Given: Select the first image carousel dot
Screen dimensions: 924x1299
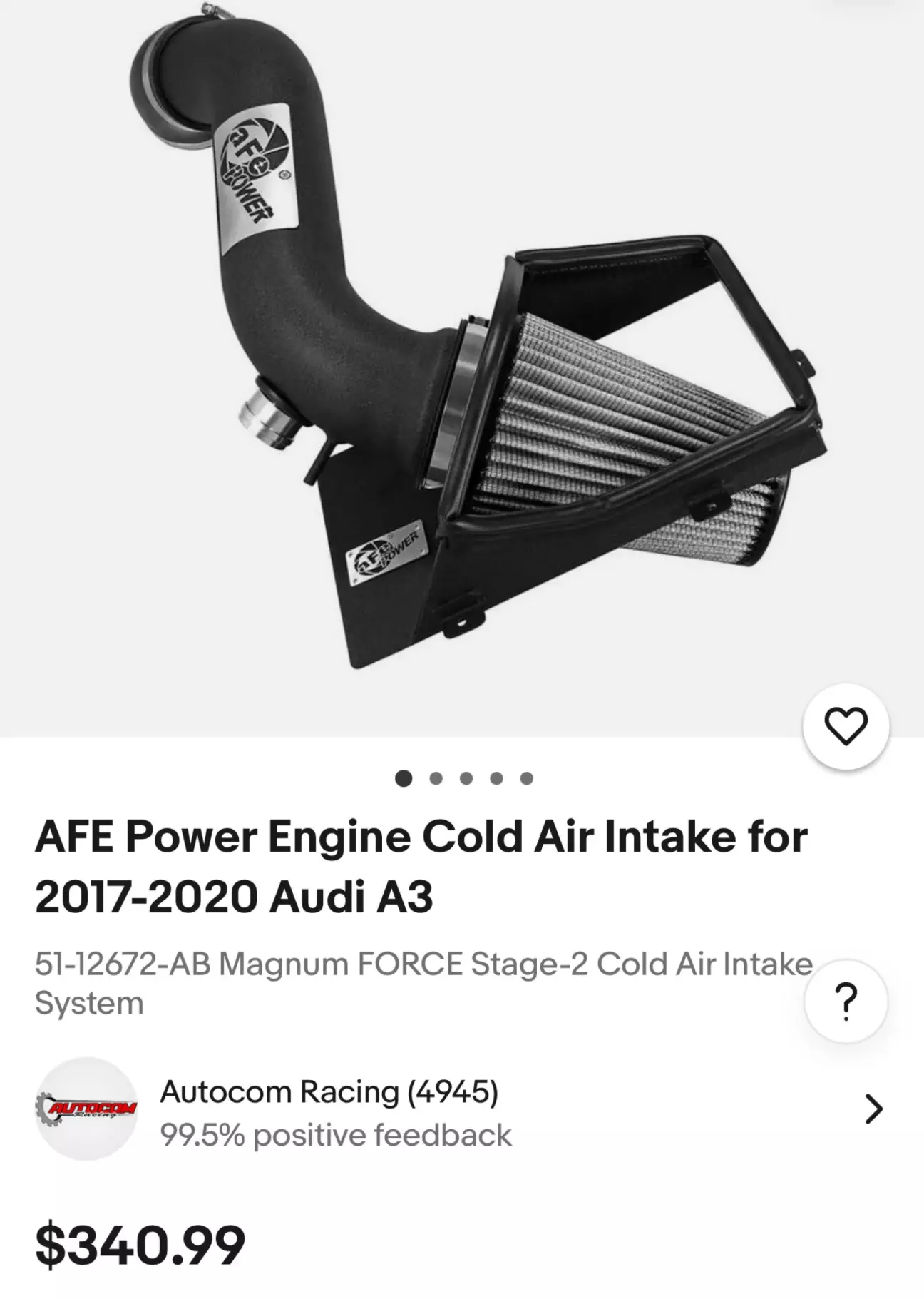Looking at the screenshot, I should [404, 778].
